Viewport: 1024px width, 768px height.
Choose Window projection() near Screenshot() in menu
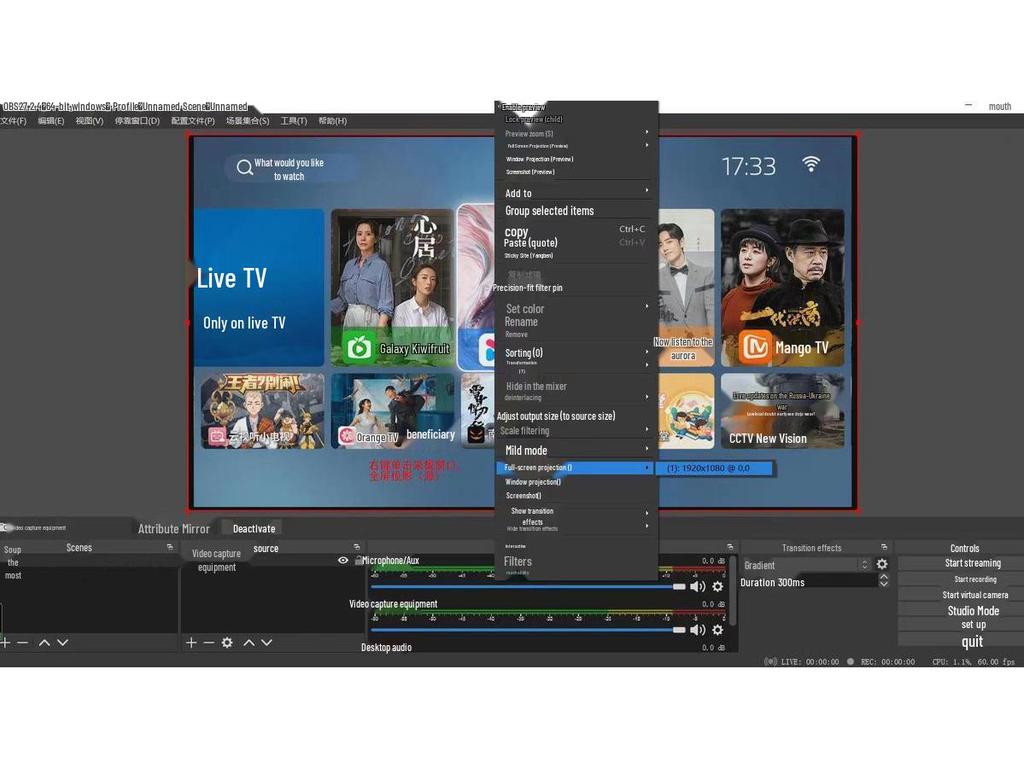[x=533, y=482]
